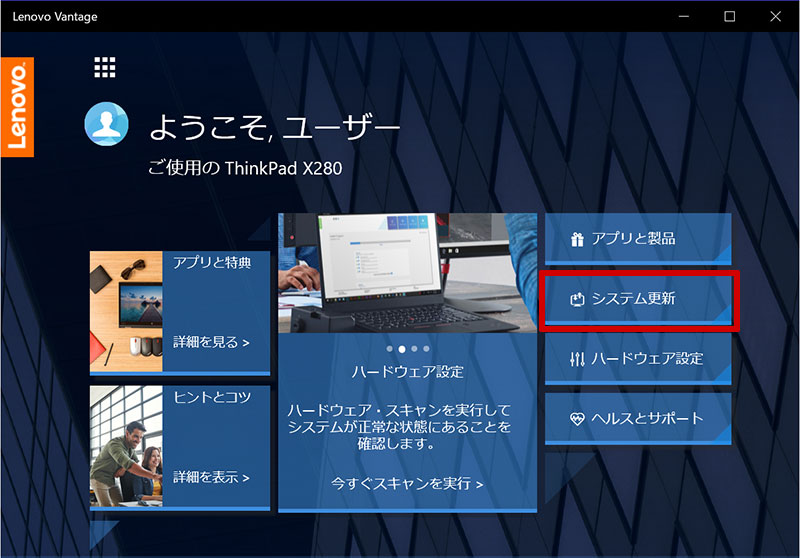Click the laptop carousel banner image
Viewport: 800px width, 558px height.
tap(407, 273)
